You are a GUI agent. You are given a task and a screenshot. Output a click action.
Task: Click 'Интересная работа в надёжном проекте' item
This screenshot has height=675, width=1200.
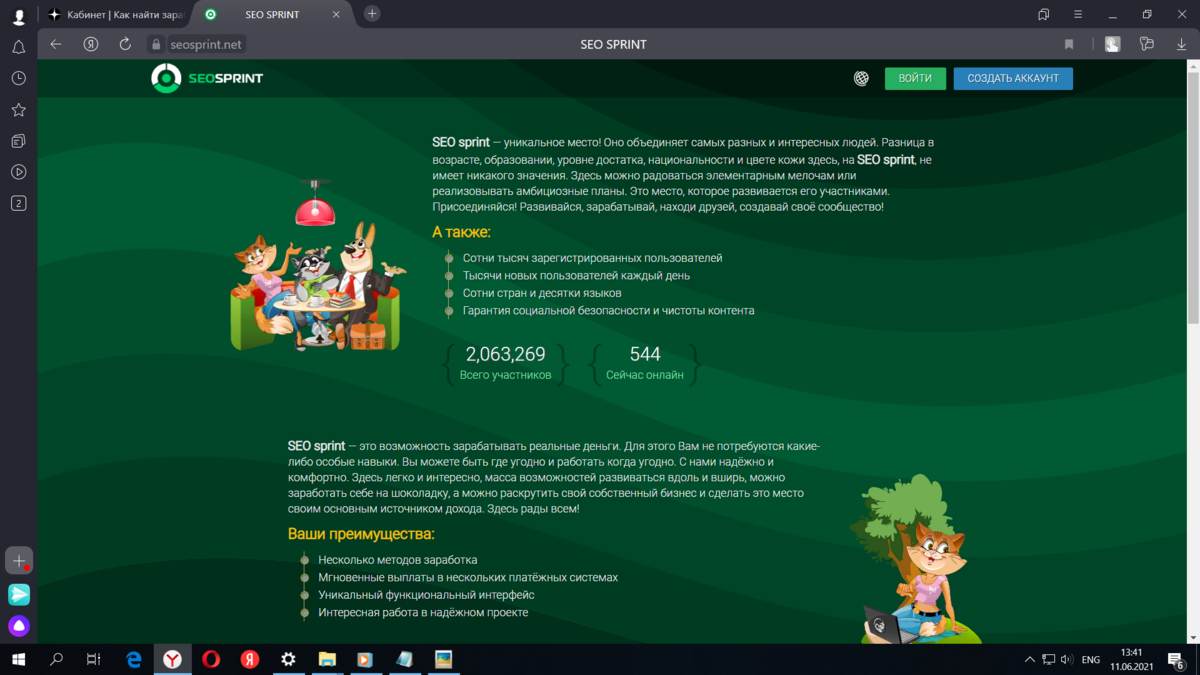[423, 613]
